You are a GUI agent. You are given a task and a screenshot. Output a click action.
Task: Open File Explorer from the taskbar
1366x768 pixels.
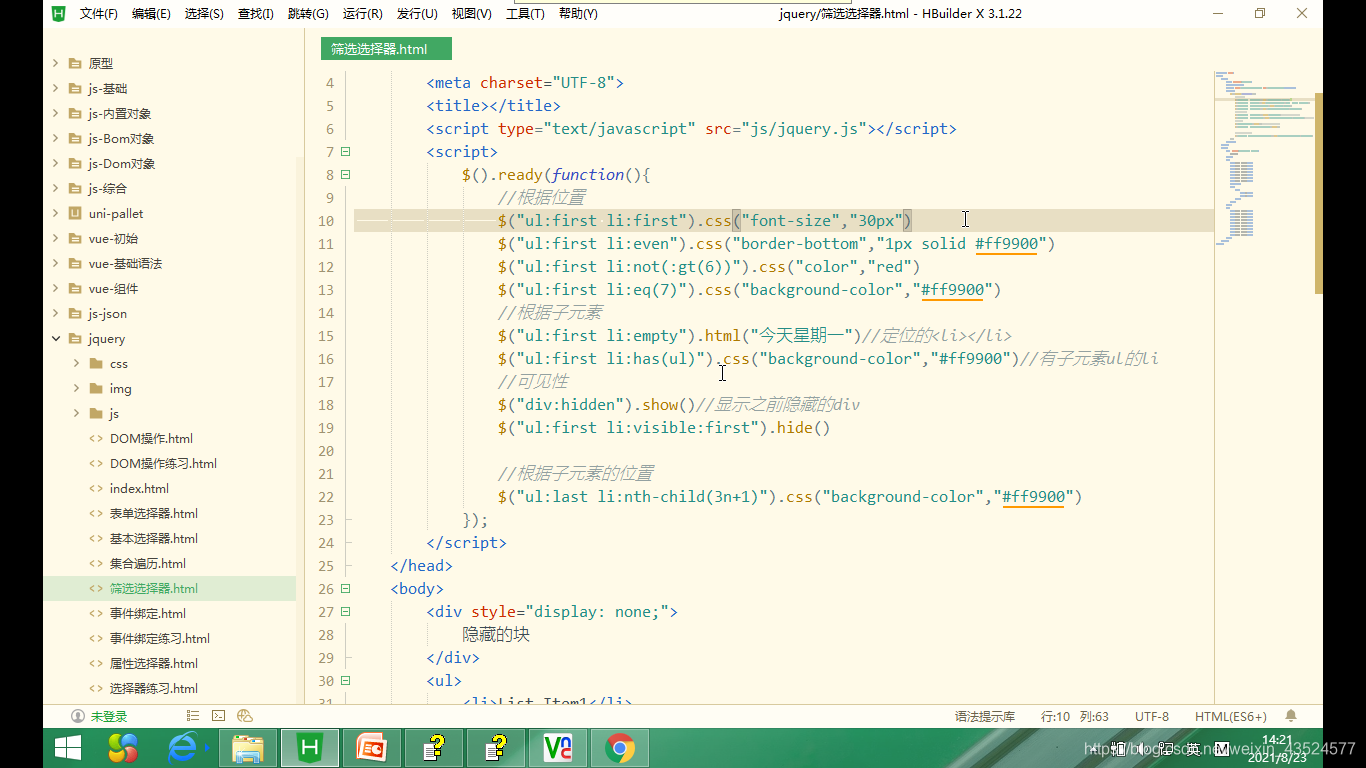[248, 748]
